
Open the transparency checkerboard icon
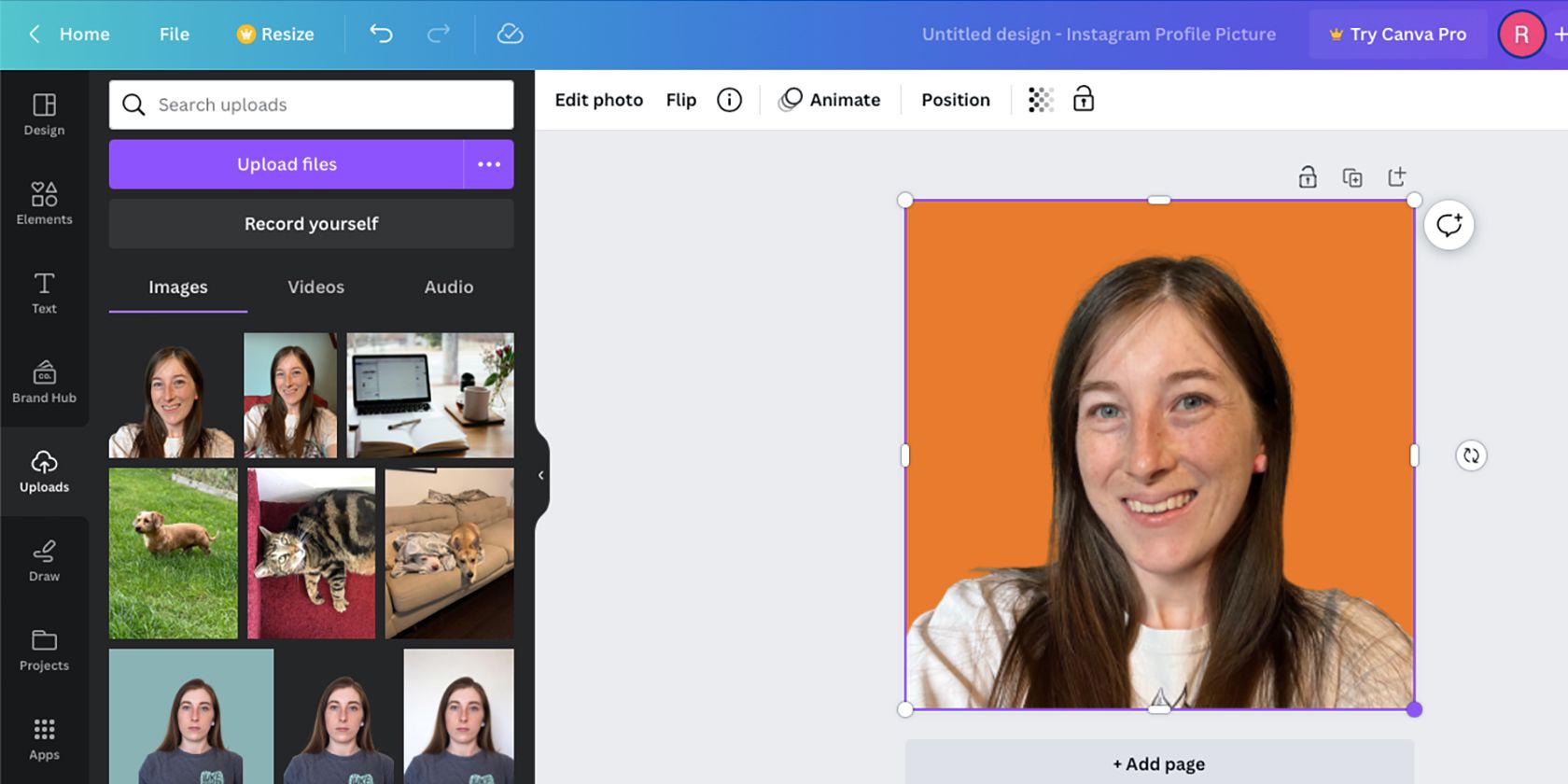click(1041, 100)
